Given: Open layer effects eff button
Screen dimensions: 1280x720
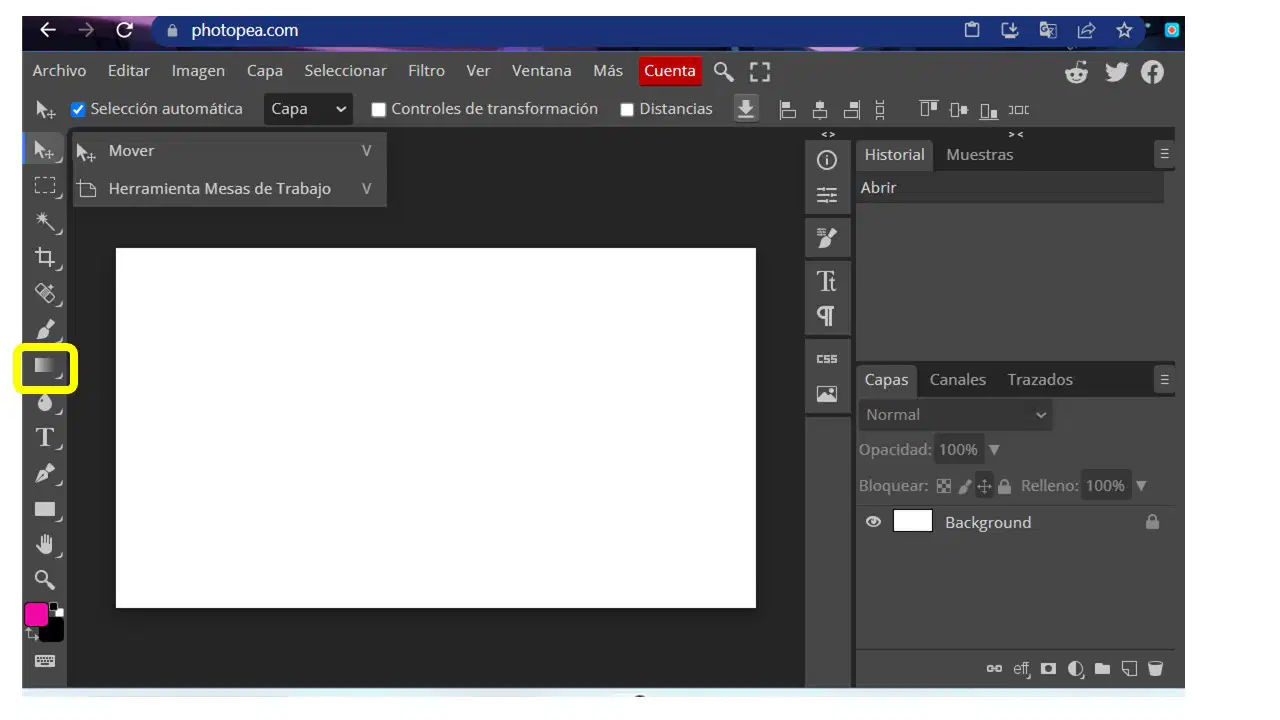Looking at the screenshot, I should (x=1021, y=669).
